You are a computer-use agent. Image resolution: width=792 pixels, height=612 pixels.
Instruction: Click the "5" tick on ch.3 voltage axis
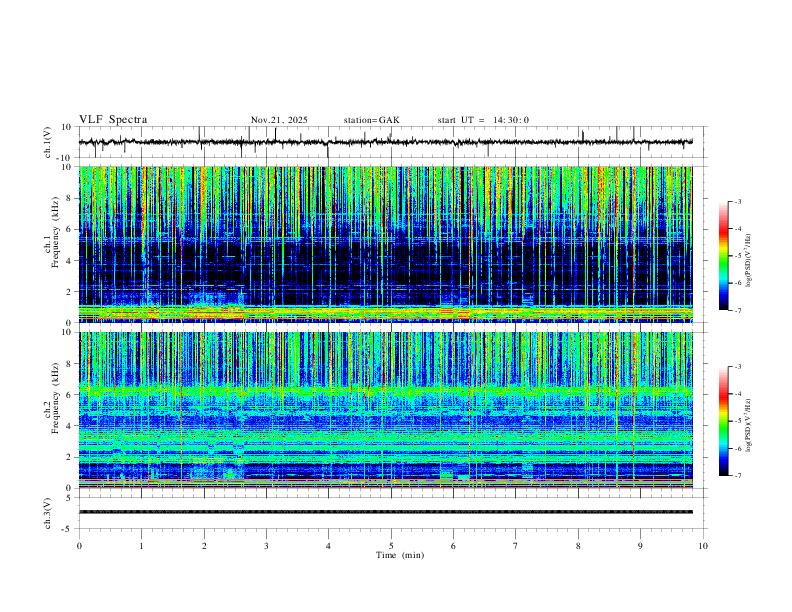pyautogui.click(x=70, y=498)
